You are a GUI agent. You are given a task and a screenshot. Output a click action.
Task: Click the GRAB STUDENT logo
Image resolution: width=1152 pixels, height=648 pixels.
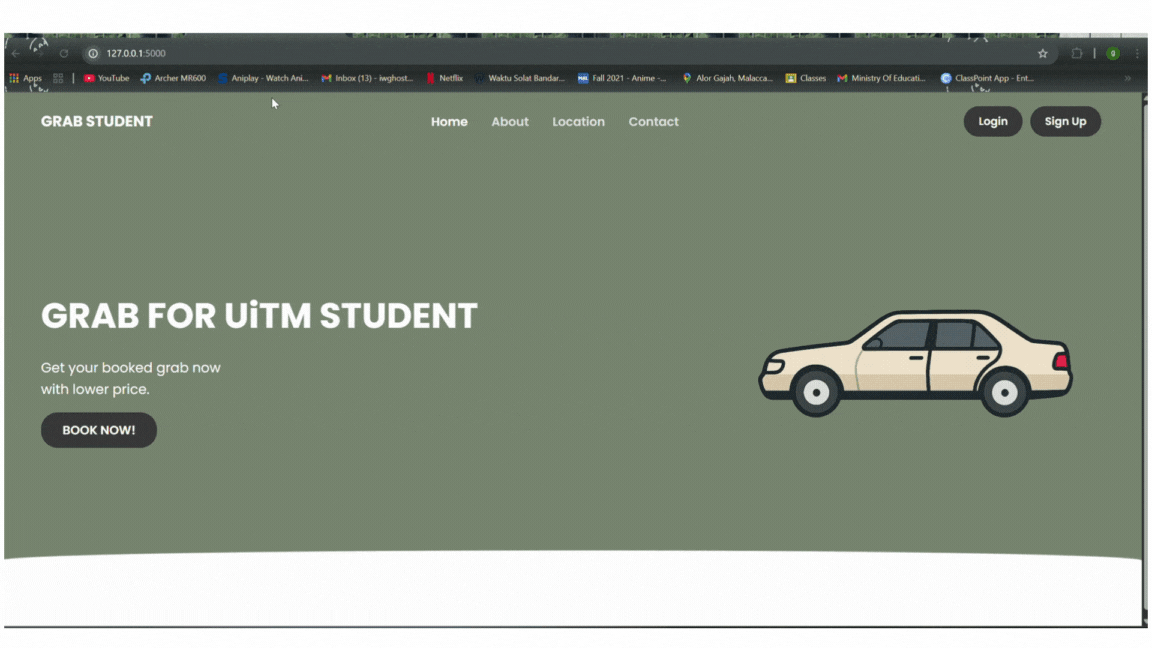[97, 121]
